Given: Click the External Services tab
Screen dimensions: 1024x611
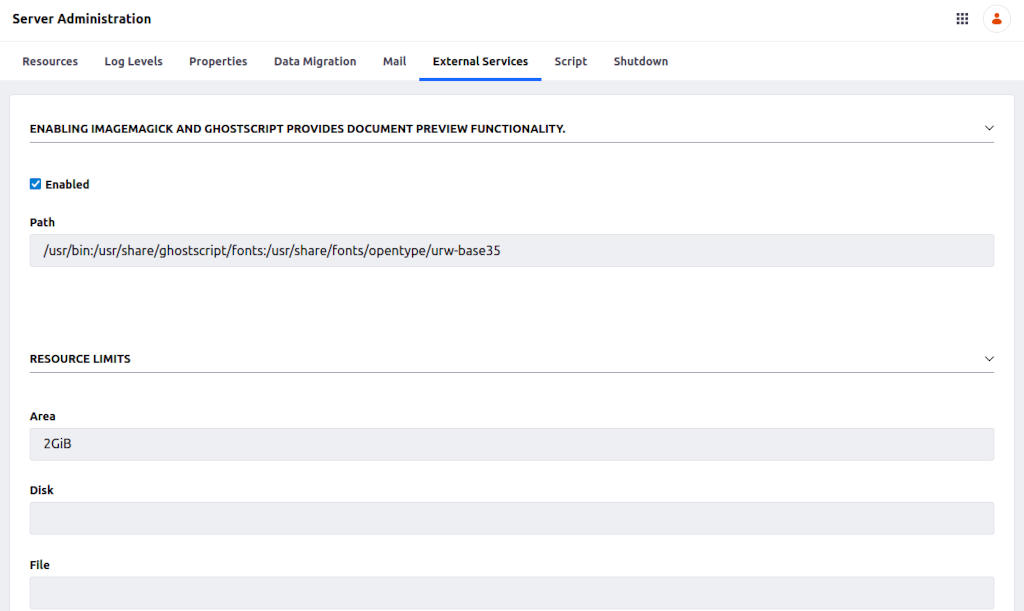Looking at the screenshot, I should tap(480, 61).
